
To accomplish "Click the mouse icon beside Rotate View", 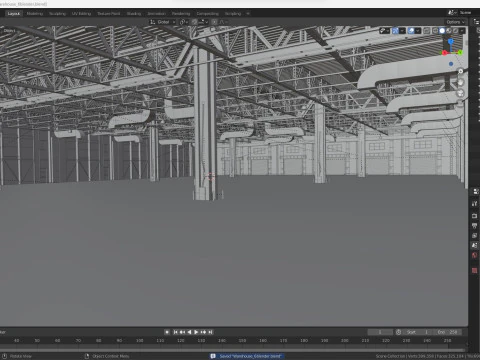I will (4, 356).
